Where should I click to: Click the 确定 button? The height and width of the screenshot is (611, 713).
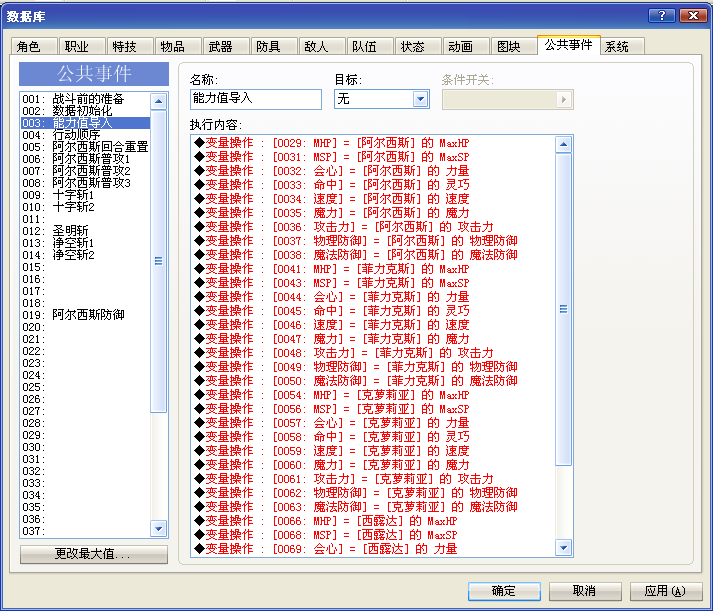pos(504,591)
